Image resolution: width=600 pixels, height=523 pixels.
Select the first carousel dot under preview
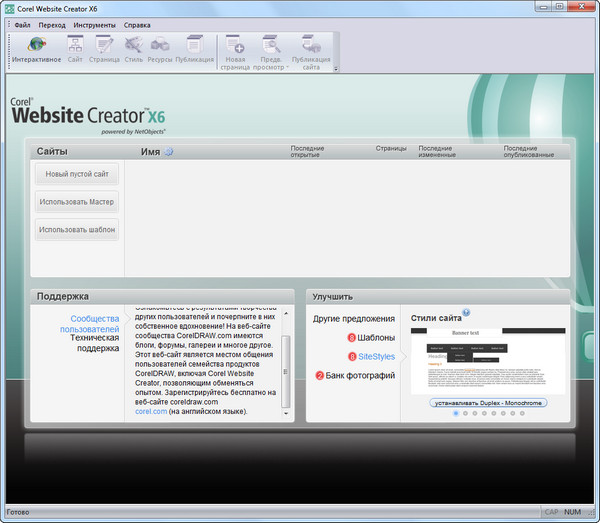456,412
